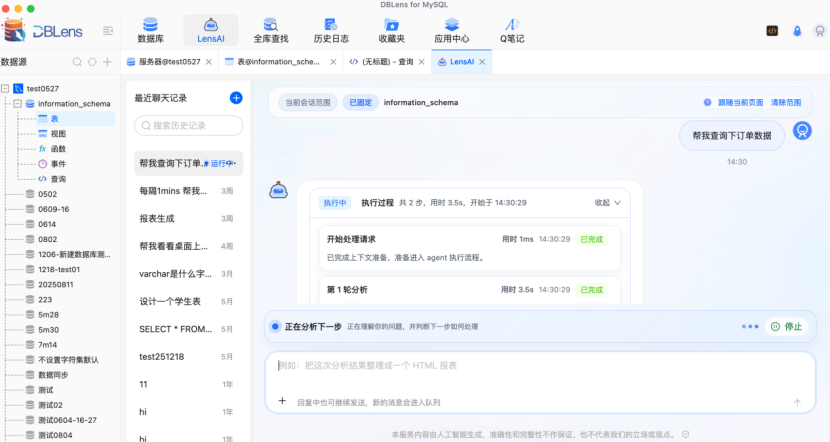This screenshot has width=830, height=442.
Task: Add a new data source with plus icon
Action: pos(107,62)
